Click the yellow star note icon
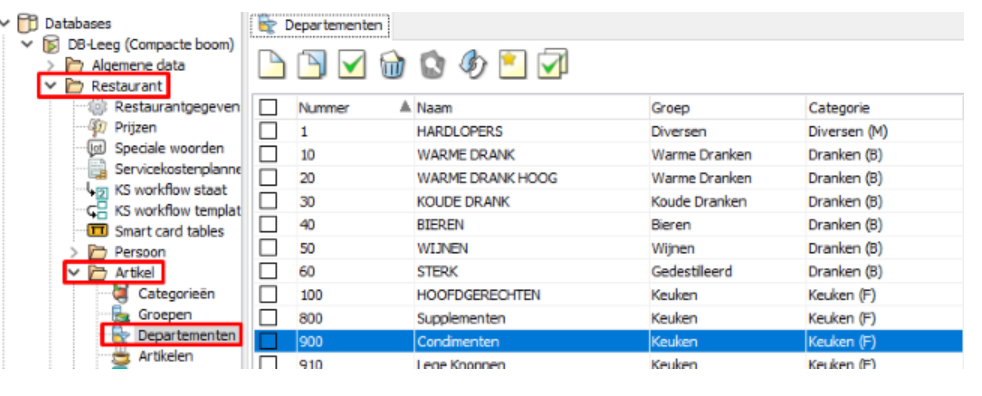 tap(512, 64)
